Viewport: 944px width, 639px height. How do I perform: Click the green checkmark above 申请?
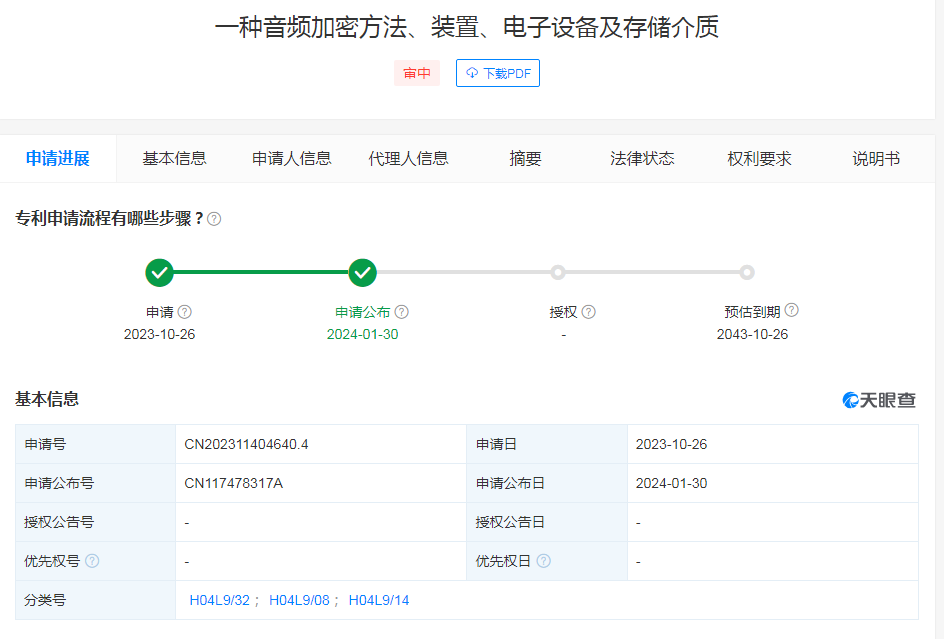160,273
